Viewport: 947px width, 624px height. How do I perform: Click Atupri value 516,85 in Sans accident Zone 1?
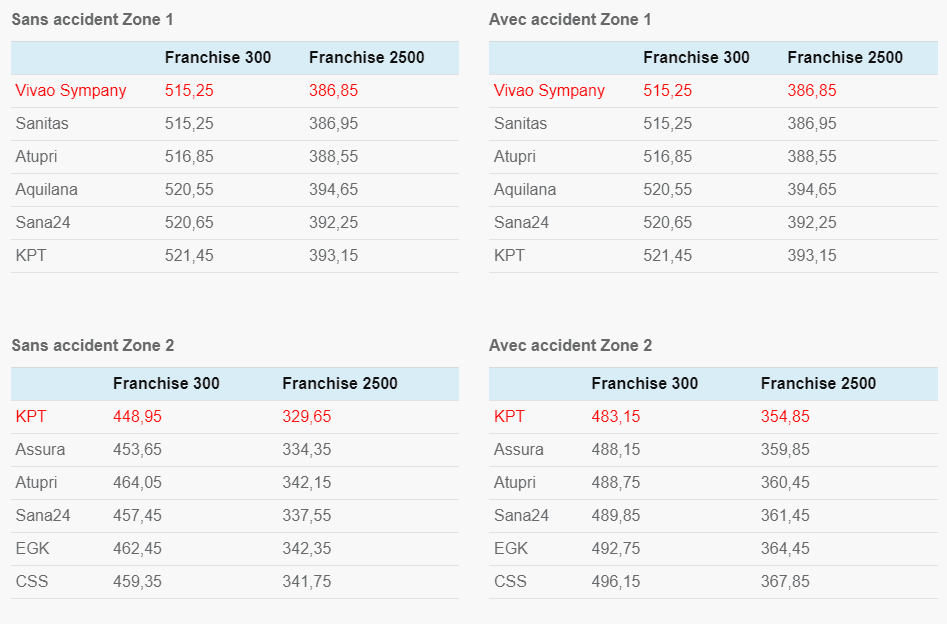click(189, 156)
